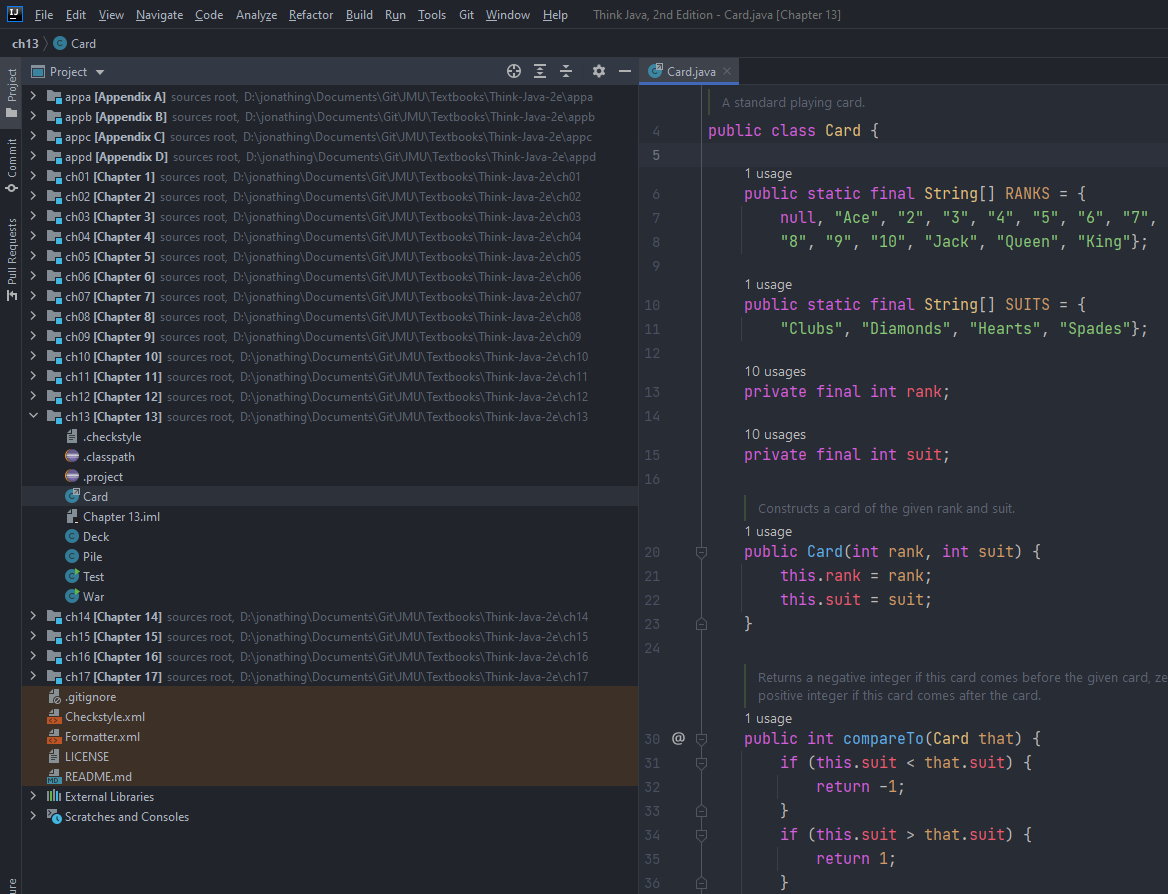Click Collapse All icon in Project panel

coord(566,72)
